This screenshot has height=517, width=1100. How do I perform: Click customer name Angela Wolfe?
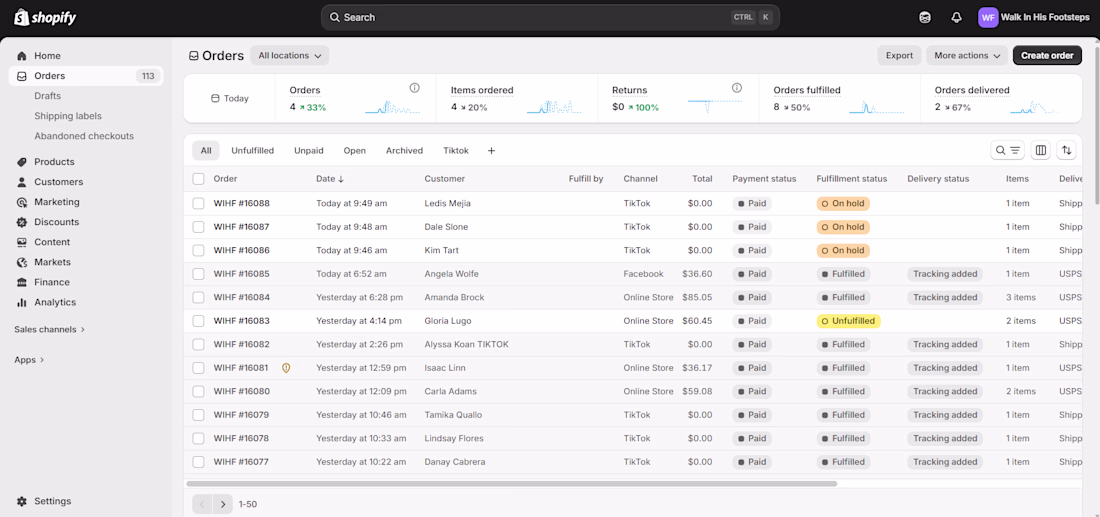[451, 274]
